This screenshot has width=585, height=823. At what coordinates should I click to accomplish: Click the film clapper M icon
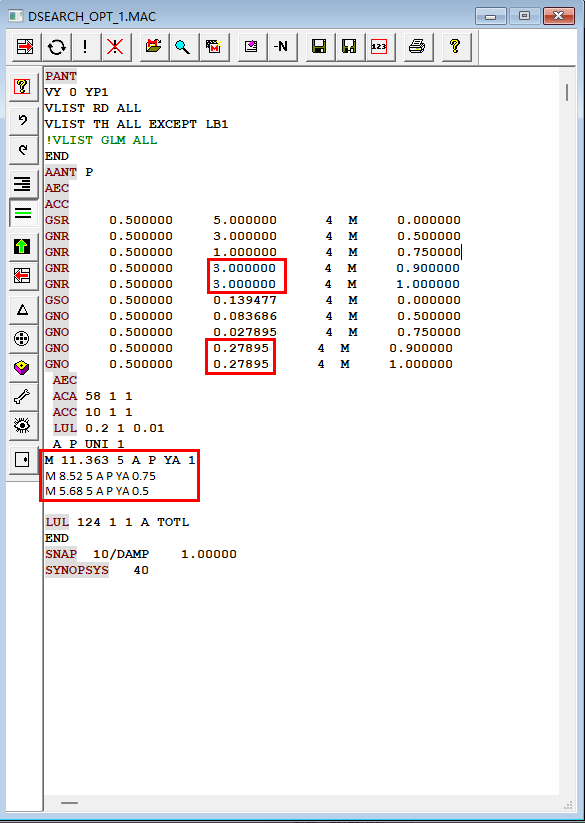click(x=214, y=47)
